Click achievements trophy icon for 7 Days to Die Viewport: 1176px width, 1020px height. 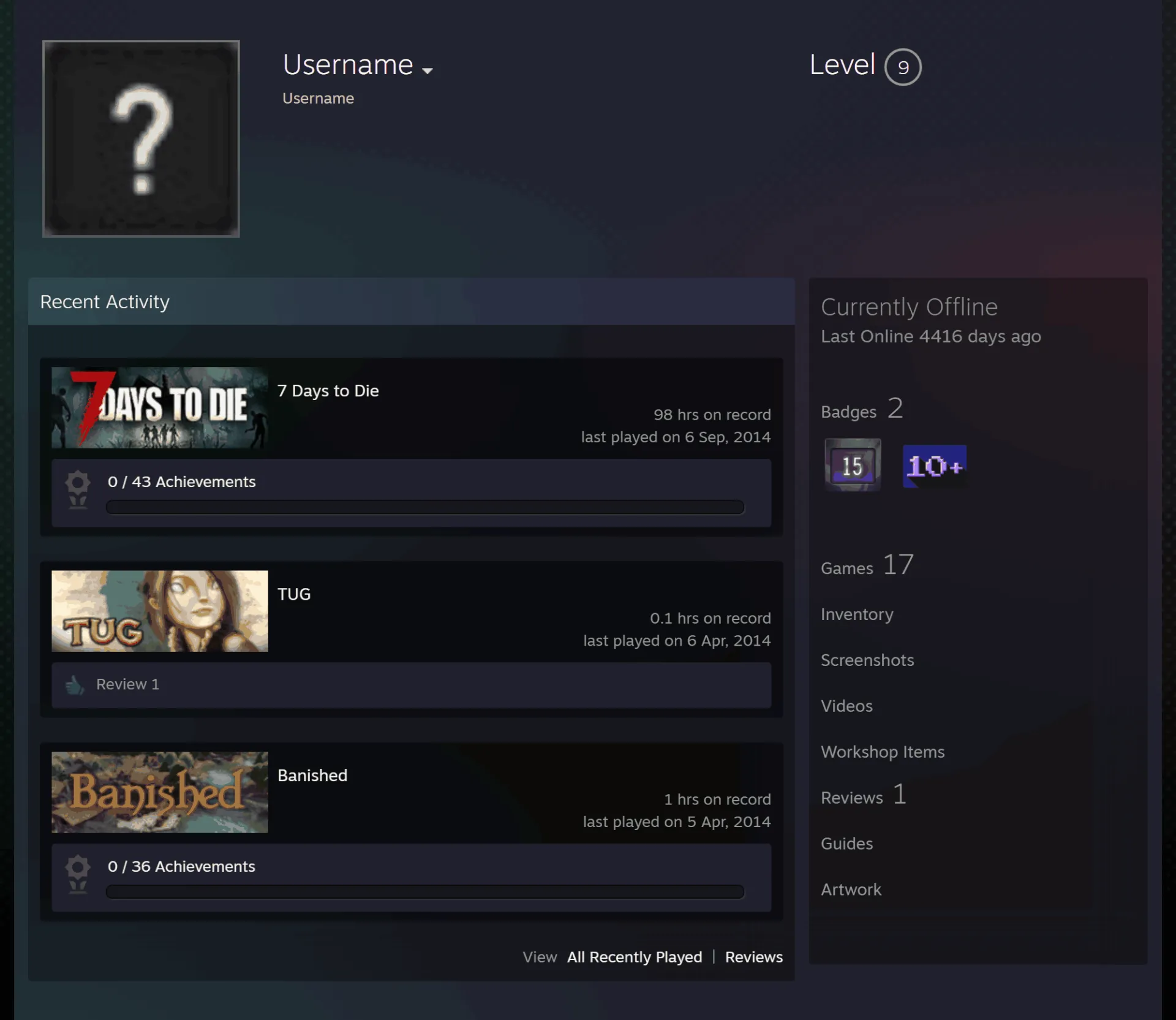point(78,489)
